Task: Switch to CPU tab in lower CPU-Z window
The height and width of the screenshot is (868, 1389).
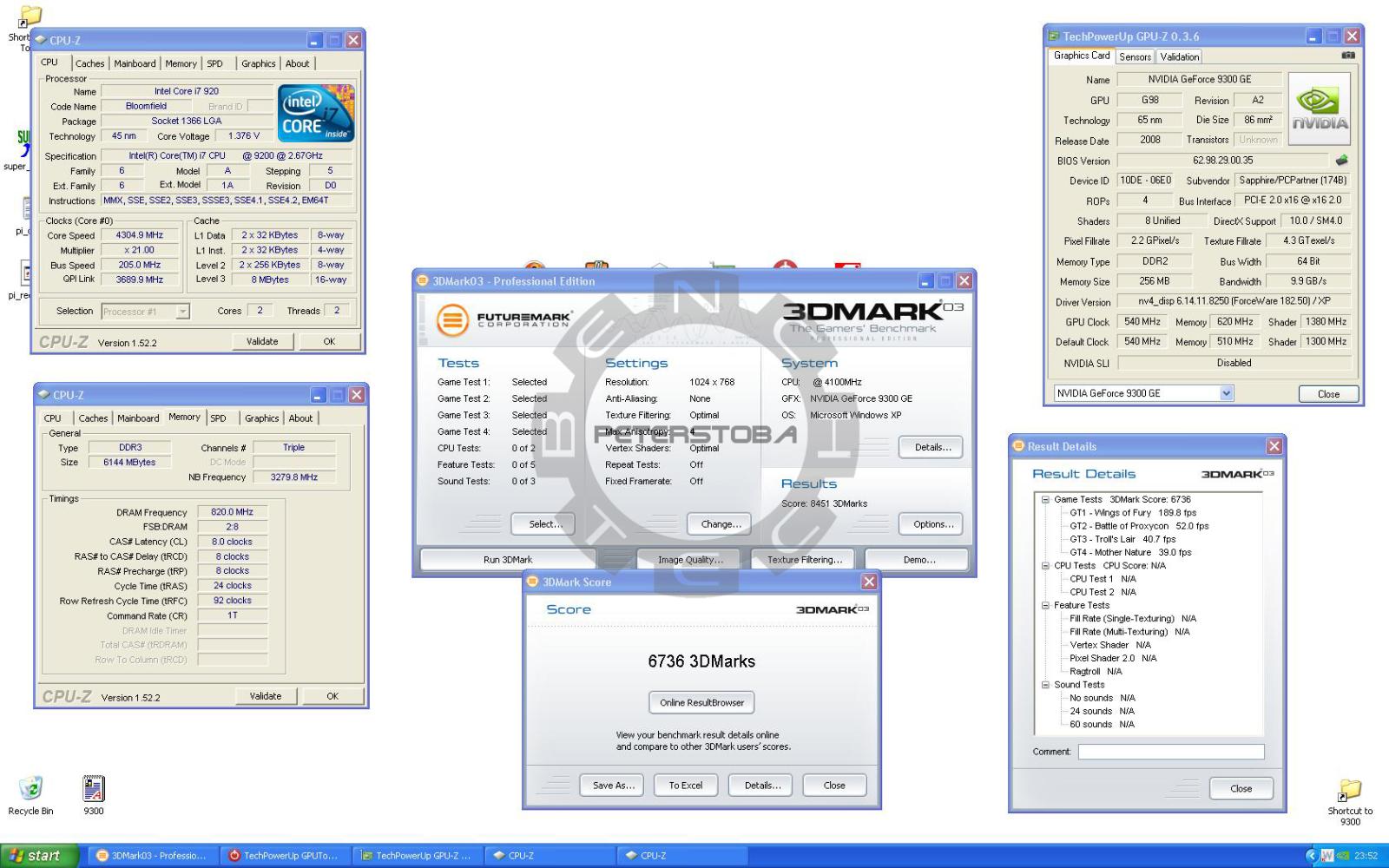Action: [x=53, y=418]
